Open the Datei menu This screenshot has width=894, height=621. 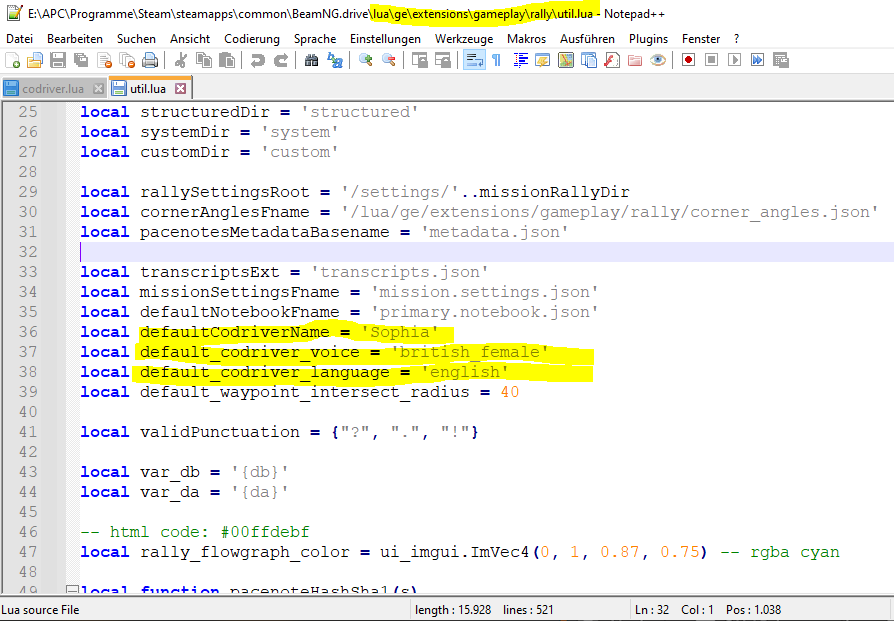19,39
